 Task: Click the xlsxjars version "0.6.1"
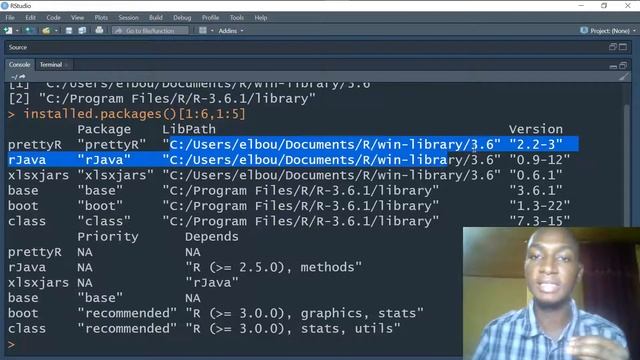click(536, 175)
